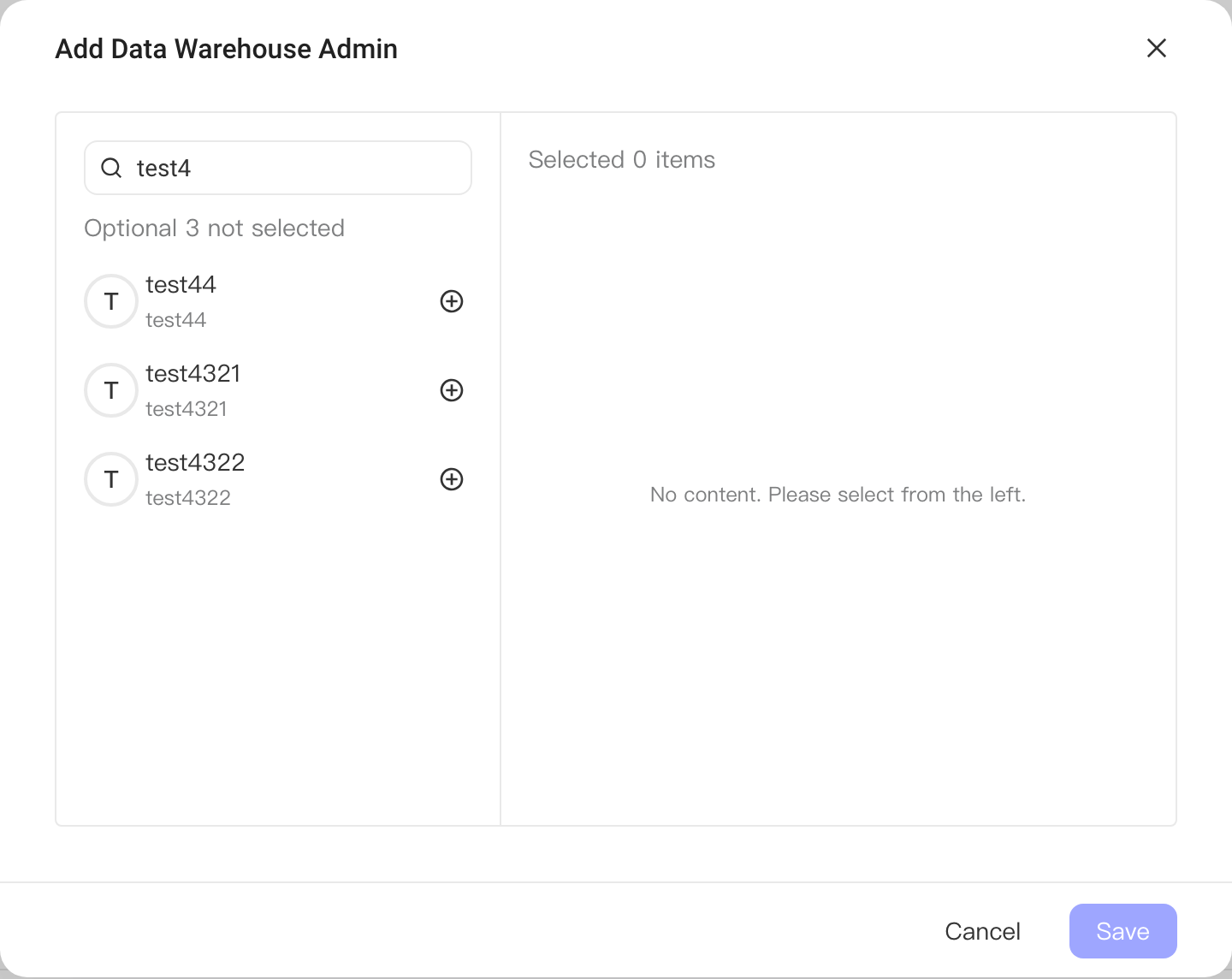The height and width of the screenshot is (979, 1232).
Task: Click the T avatar beside test44
Action: click(111, 301)
